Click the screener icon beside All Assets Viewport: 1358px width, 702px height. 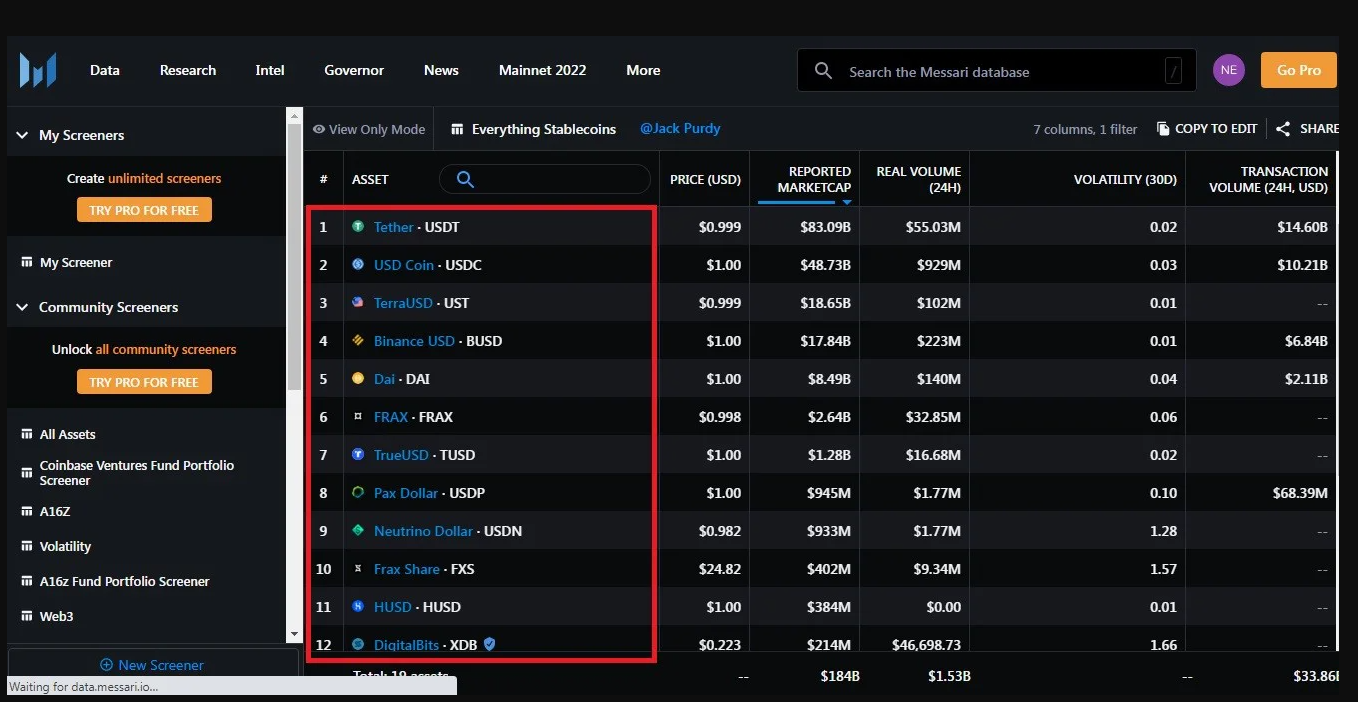27,434
